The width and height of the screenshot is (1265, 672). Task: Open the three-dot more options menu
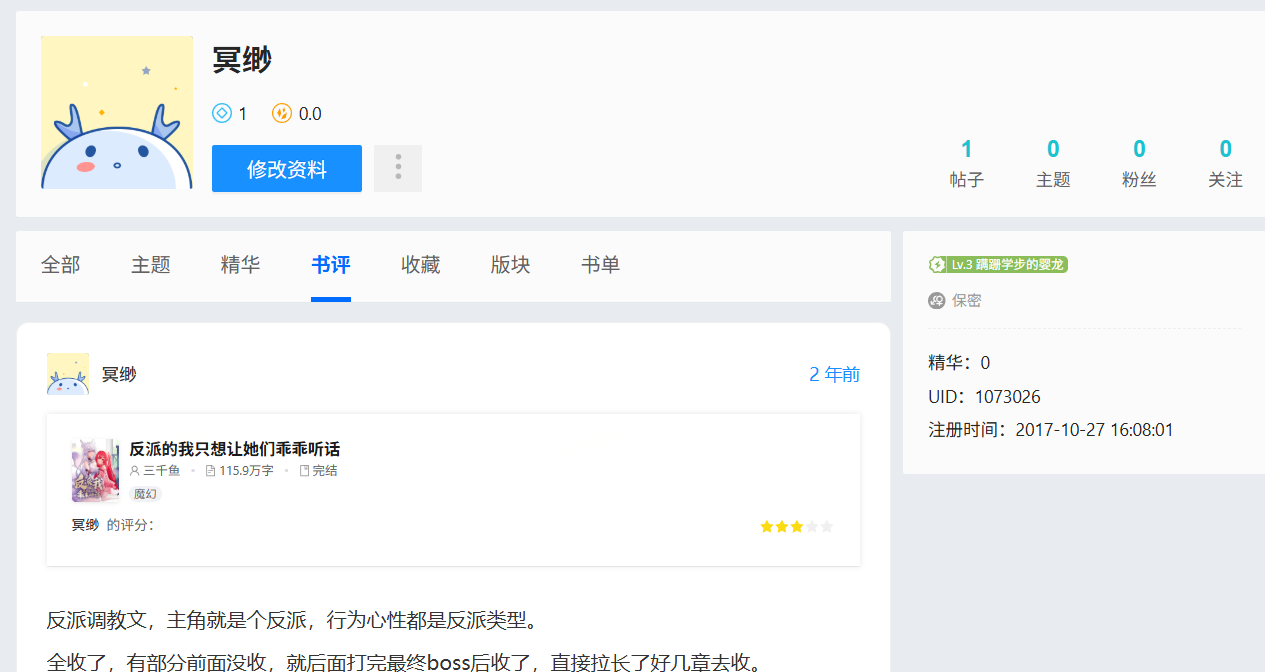[398, 168]
